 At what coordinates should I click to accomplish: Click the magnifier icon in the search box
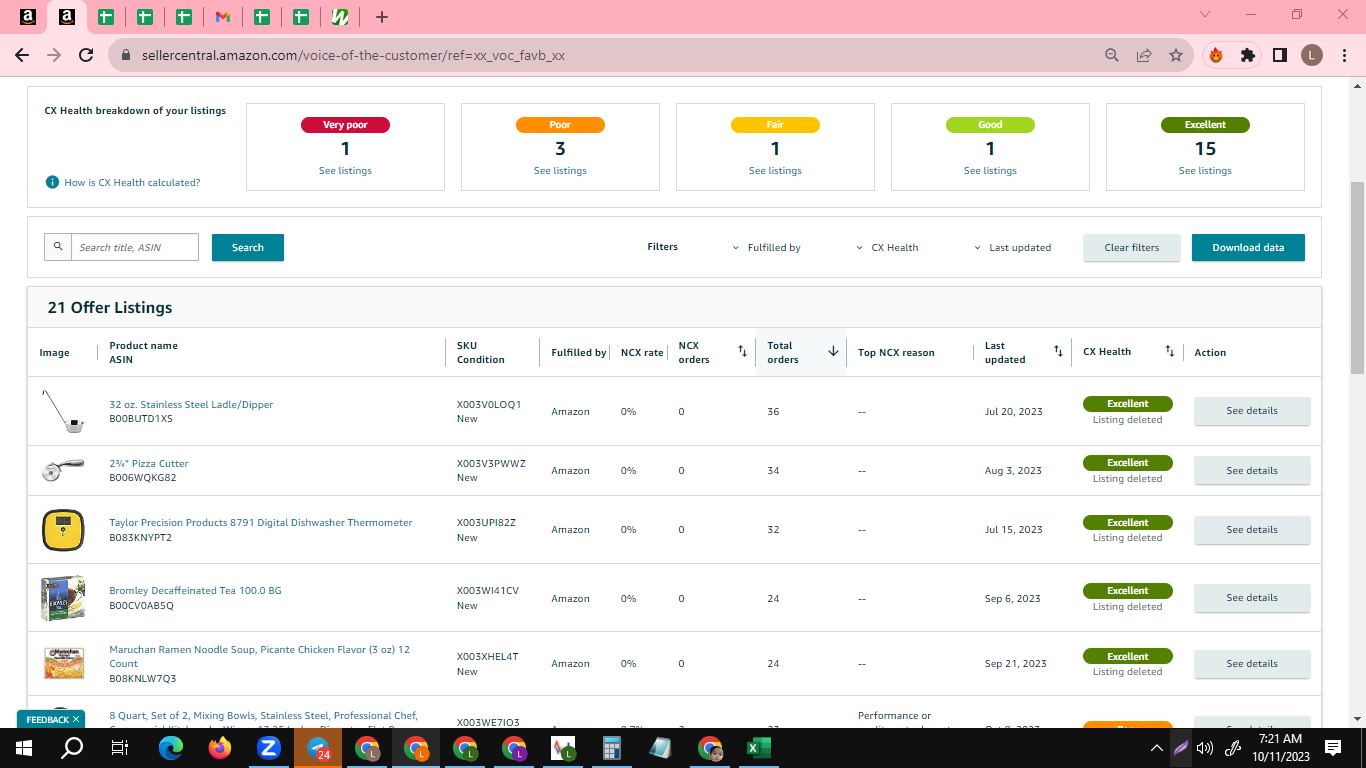tap(58, 247)
